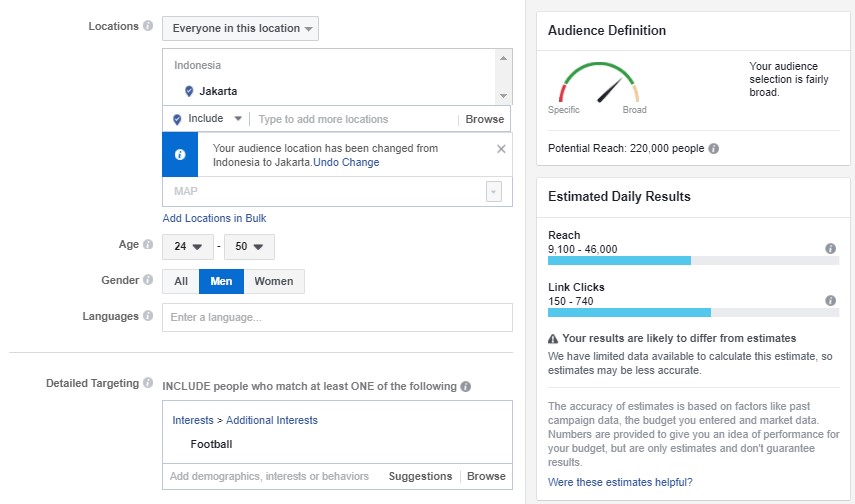Click the locations list scroll down arrow

[503, 96]
